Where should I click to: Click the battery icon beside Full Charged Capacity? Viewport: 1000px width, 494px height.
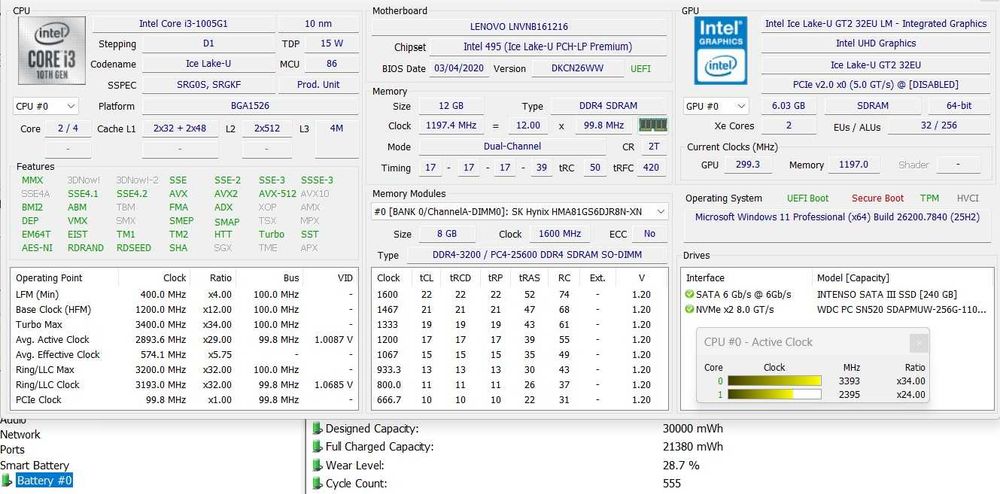pyautogui.click(x=317, y=447)
